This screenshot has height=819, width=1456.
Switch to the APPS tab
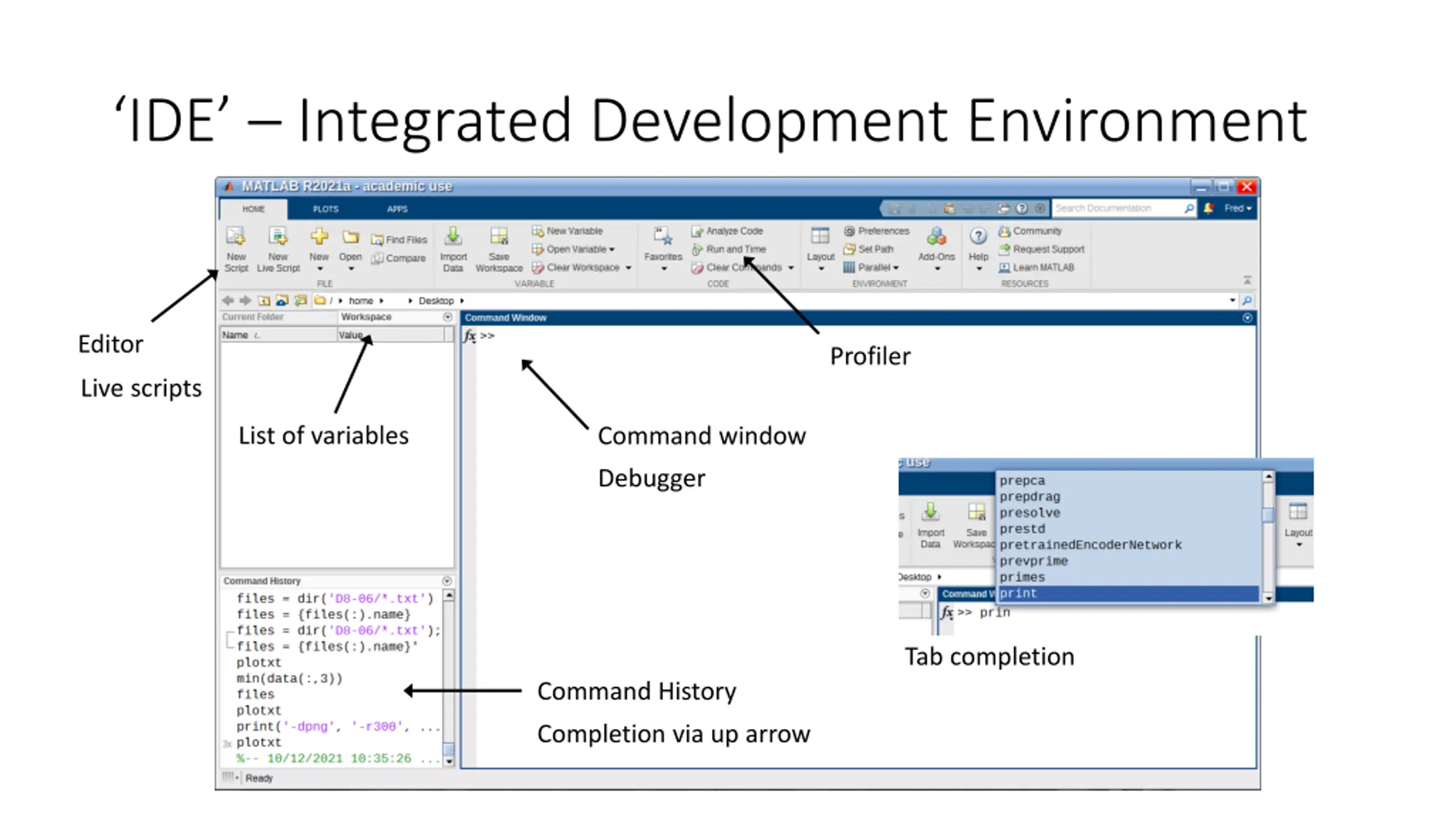pyautogui.click(x=397, y=209)
